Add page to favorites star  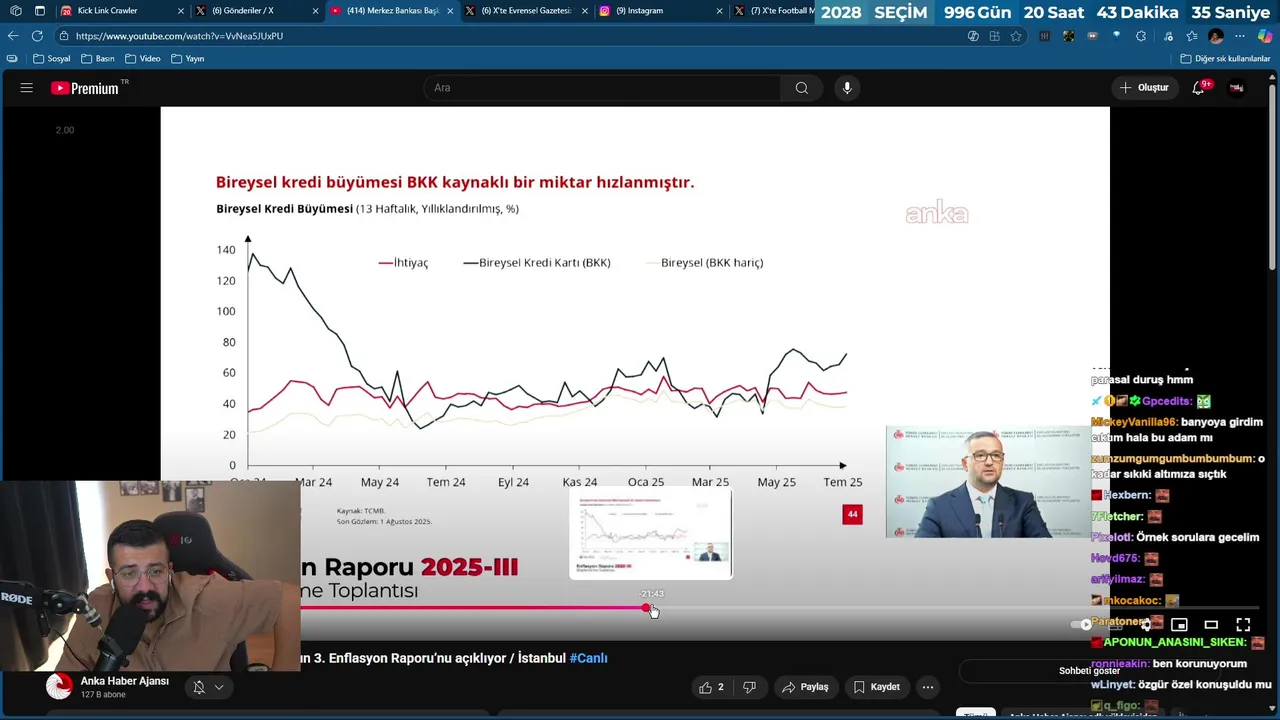(x=1016, y=36)
